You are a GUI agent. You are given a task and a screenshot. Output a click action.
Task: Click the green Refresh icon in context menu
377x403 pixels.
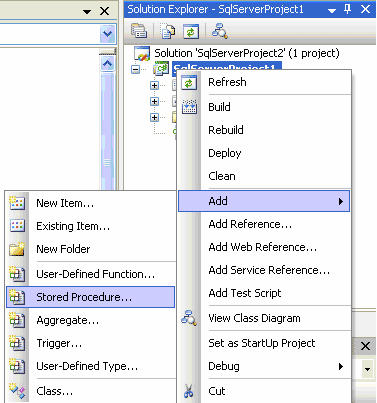(189, 83)
